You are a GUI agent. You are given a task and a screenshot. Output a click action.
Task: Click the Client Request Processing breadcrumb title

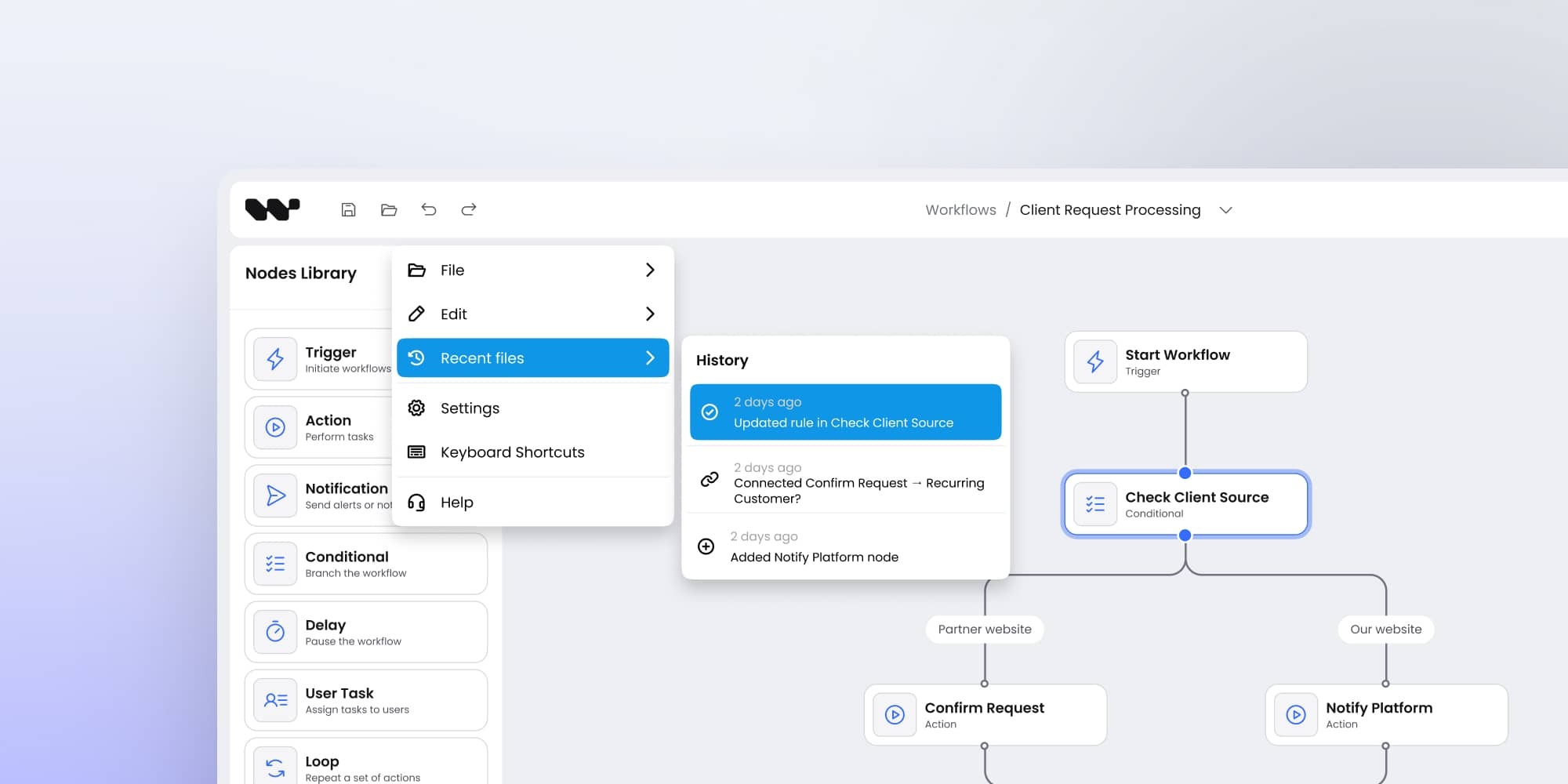pyautogui.click(x=1109, y=210)
